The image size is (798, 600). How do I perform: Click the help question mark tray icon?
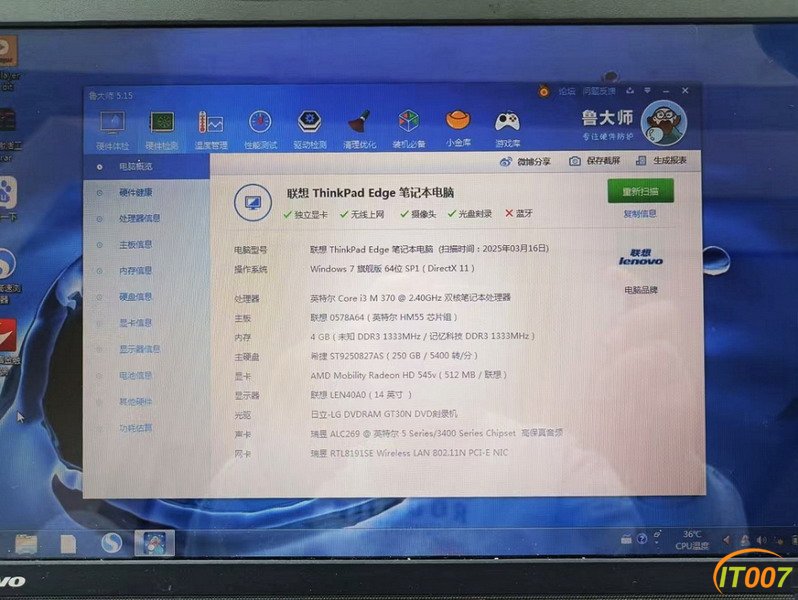(642, 538)
